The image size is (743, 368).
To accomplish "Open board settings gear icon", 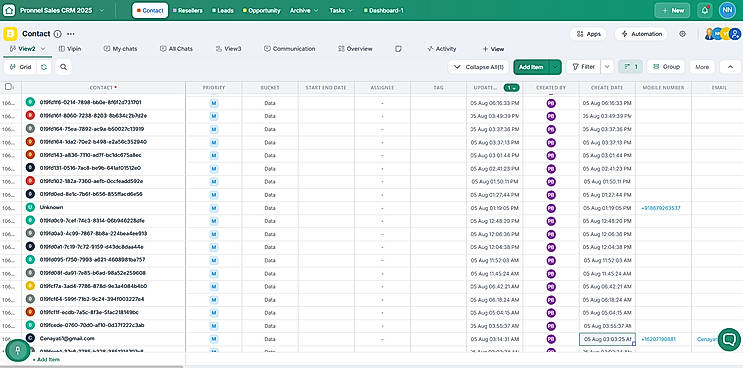I will coord(682,34).
